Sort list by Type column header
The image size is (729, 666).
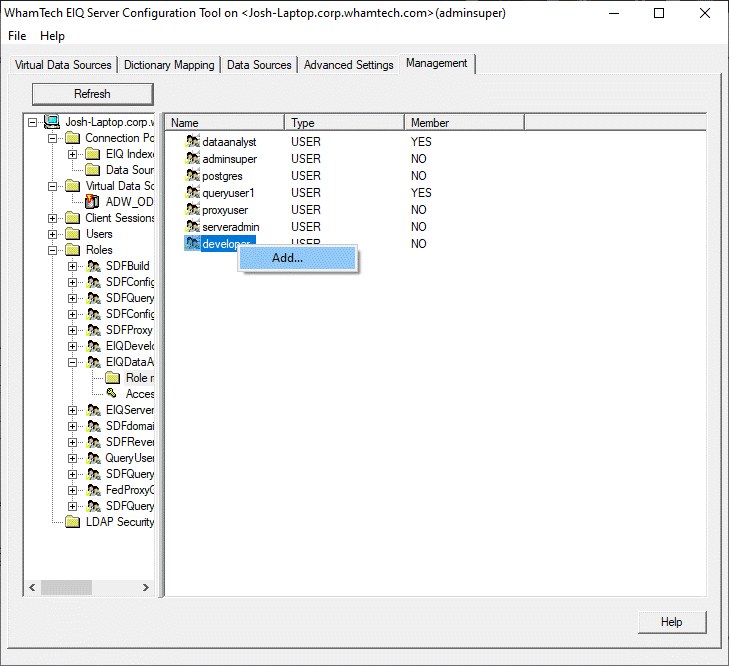[345, 123]
